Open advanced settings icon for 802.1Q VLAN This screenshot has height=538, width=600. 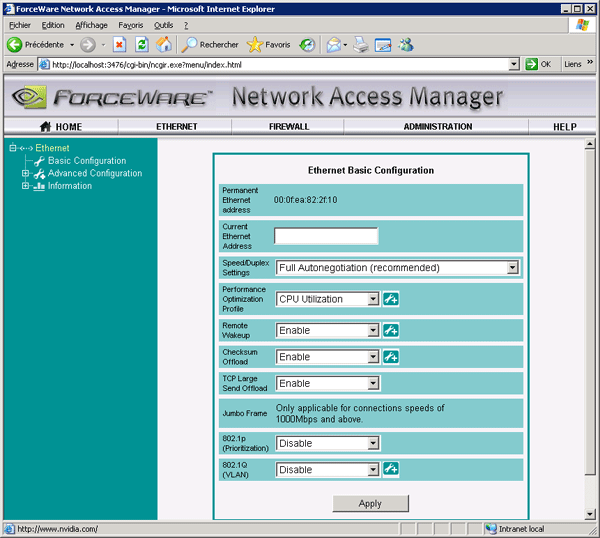pos(391,468)
